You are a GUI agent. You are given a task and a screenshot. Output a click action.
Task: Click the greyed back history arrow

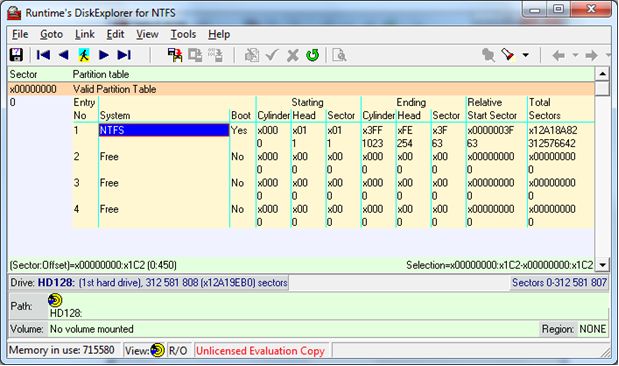559,55
